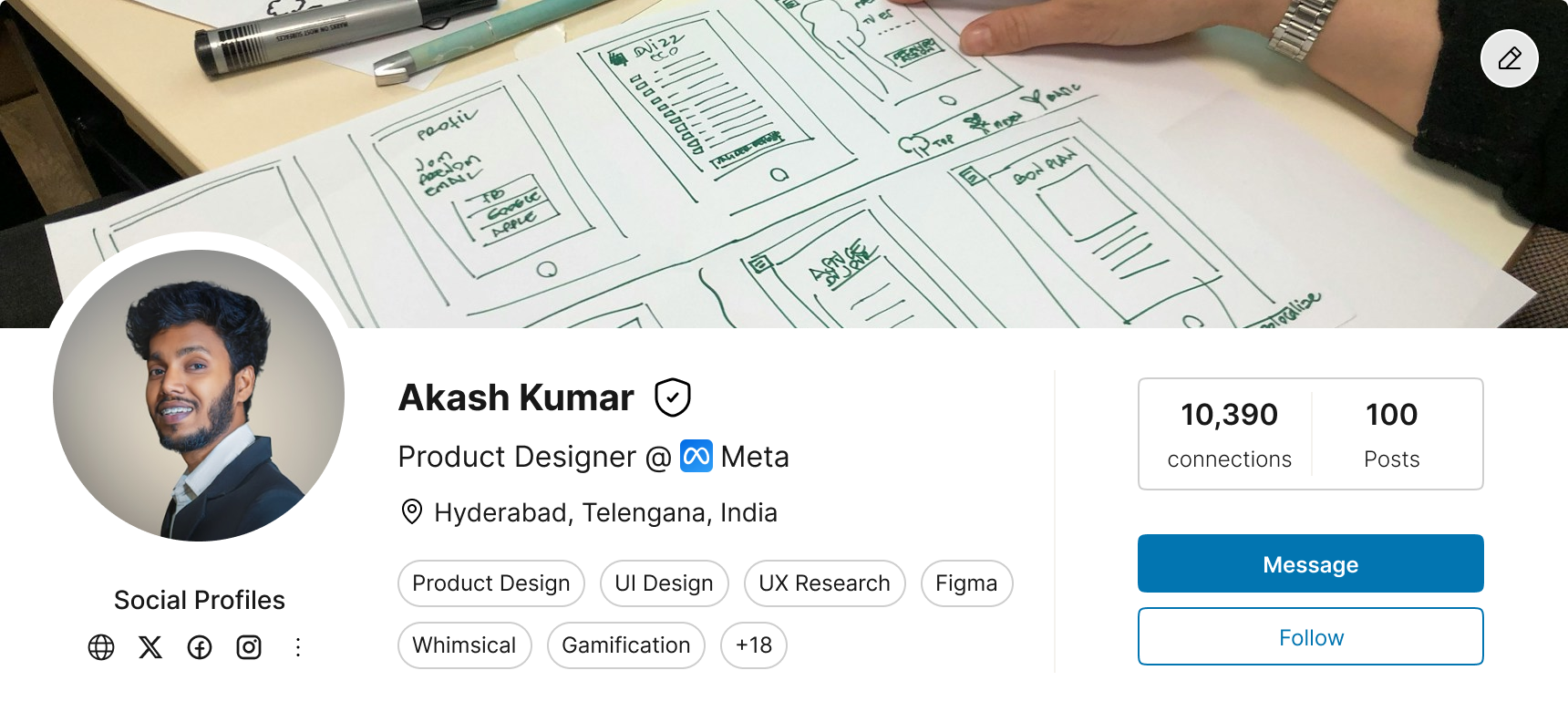Click the verified shield badge icon
The width and height of the screenshot is (1568, 722).
pos(673,397)
